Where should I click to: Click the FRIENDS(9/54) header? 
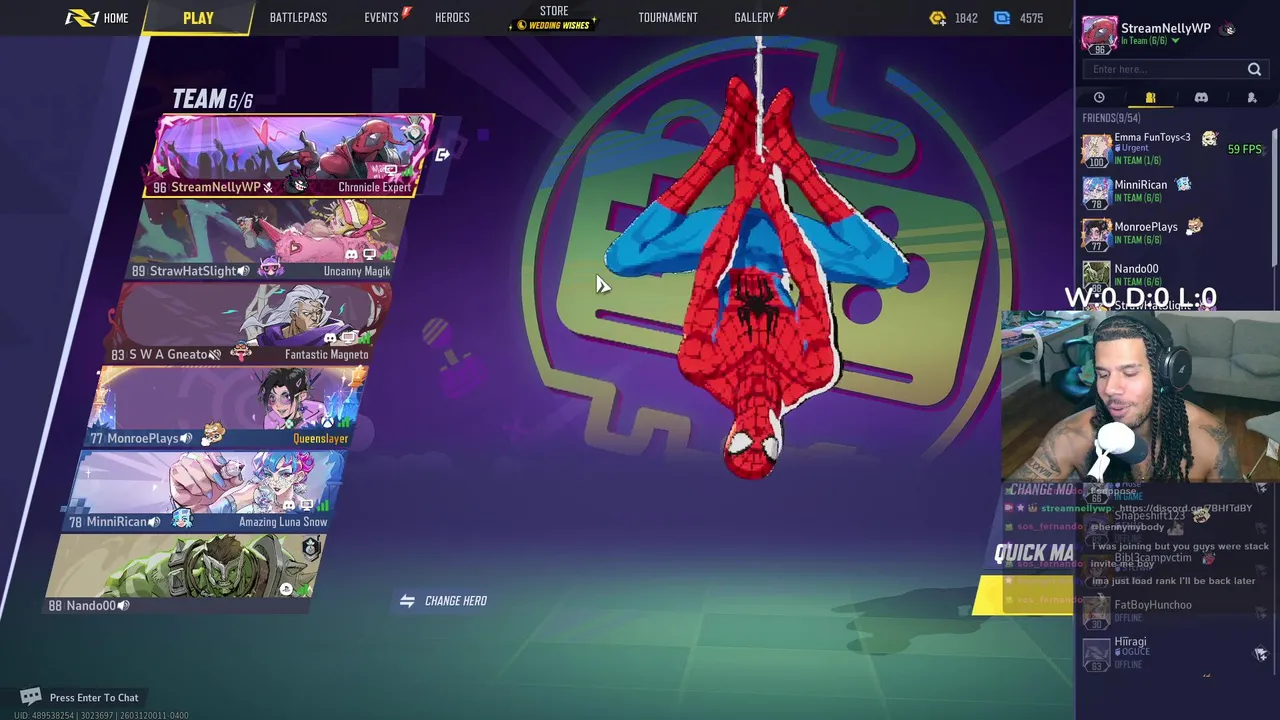[x=1111, y=118]
